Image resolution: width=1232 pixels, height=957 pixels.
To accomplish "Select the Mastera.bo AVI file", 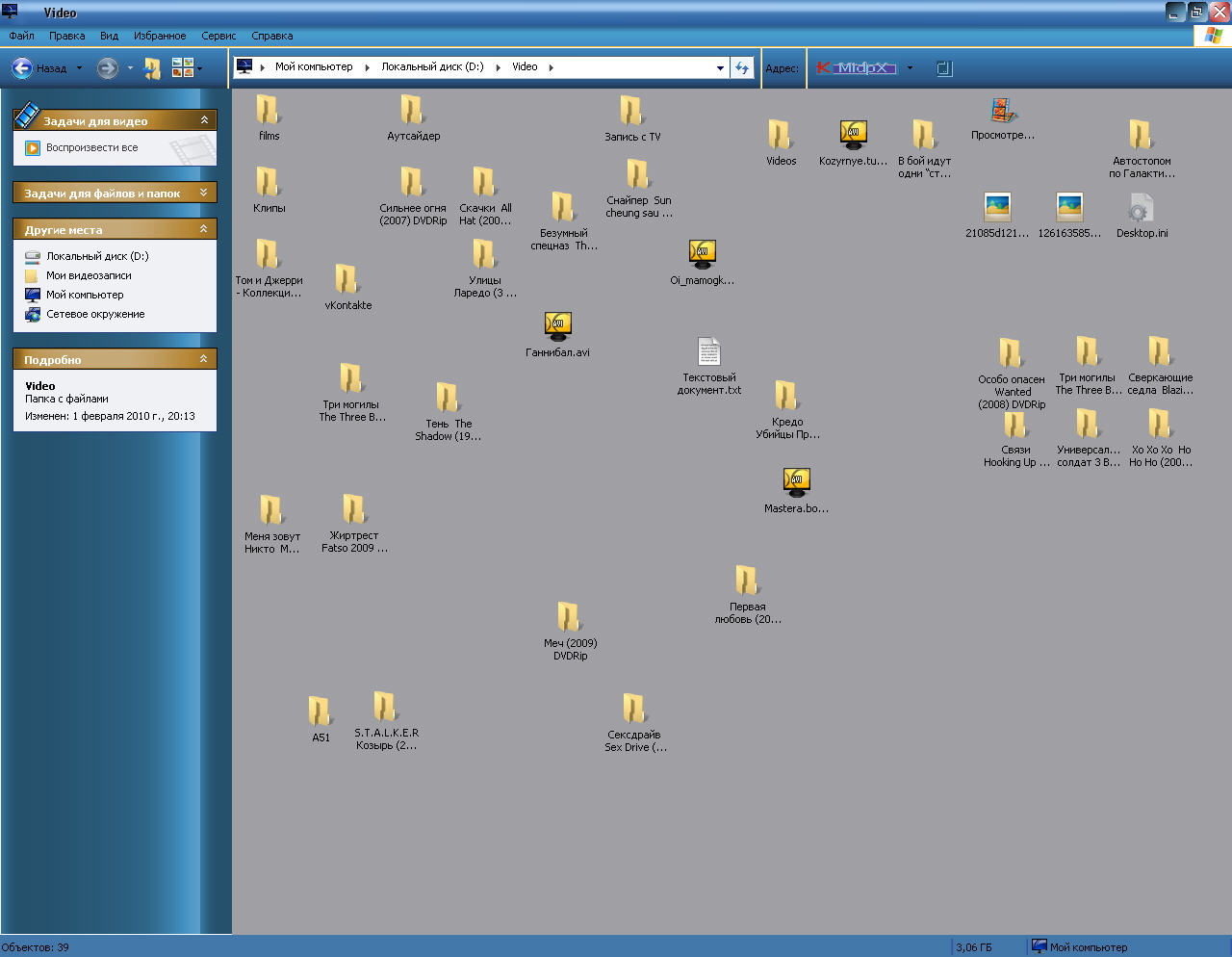I will [796, 482].
